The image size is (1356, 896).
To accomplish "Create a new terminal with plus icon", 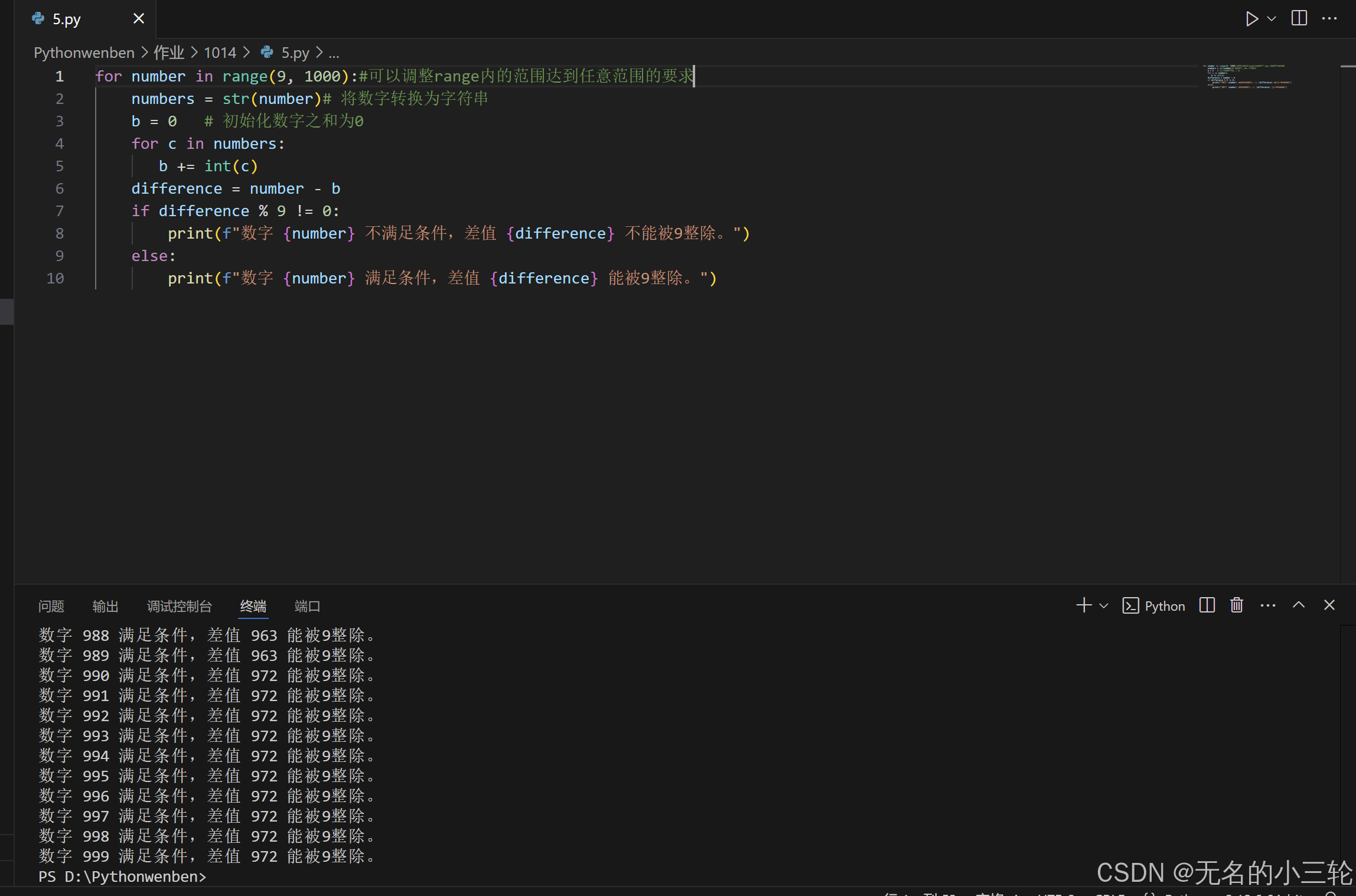I will (x=1084, y=605).
